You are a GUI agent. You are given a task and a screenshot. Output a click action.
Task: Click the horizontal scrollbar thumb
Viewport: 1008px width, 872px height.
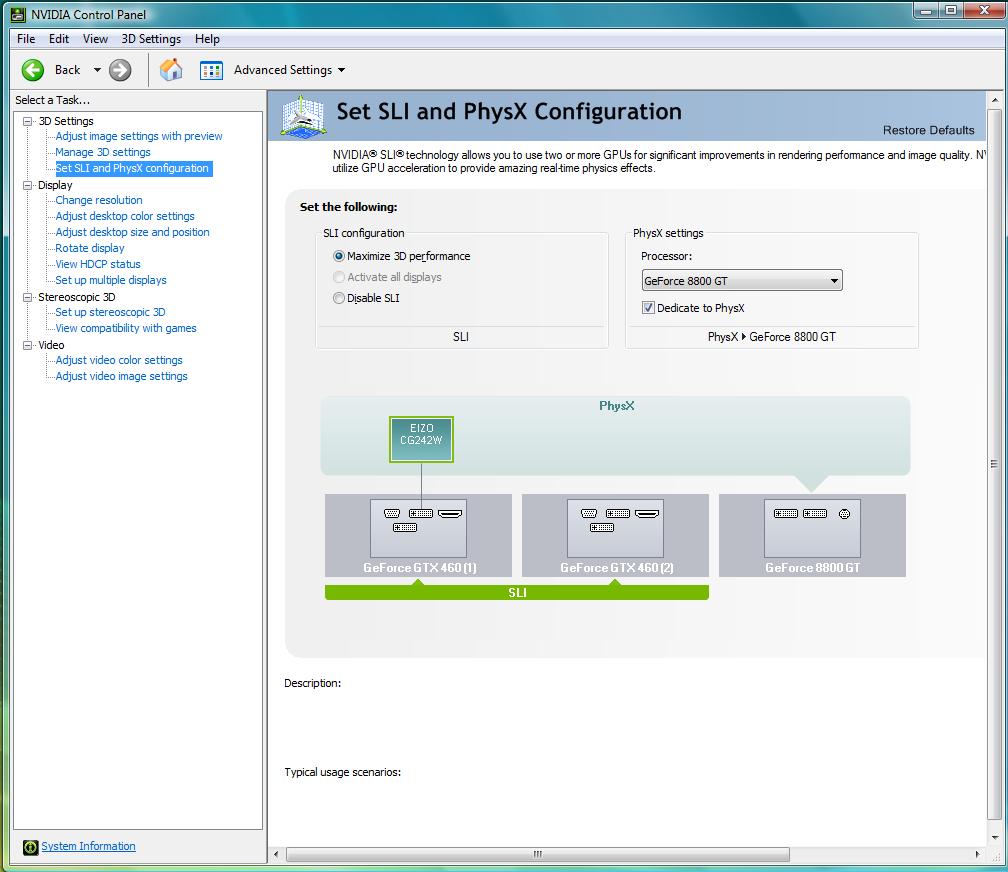point(537,854)
